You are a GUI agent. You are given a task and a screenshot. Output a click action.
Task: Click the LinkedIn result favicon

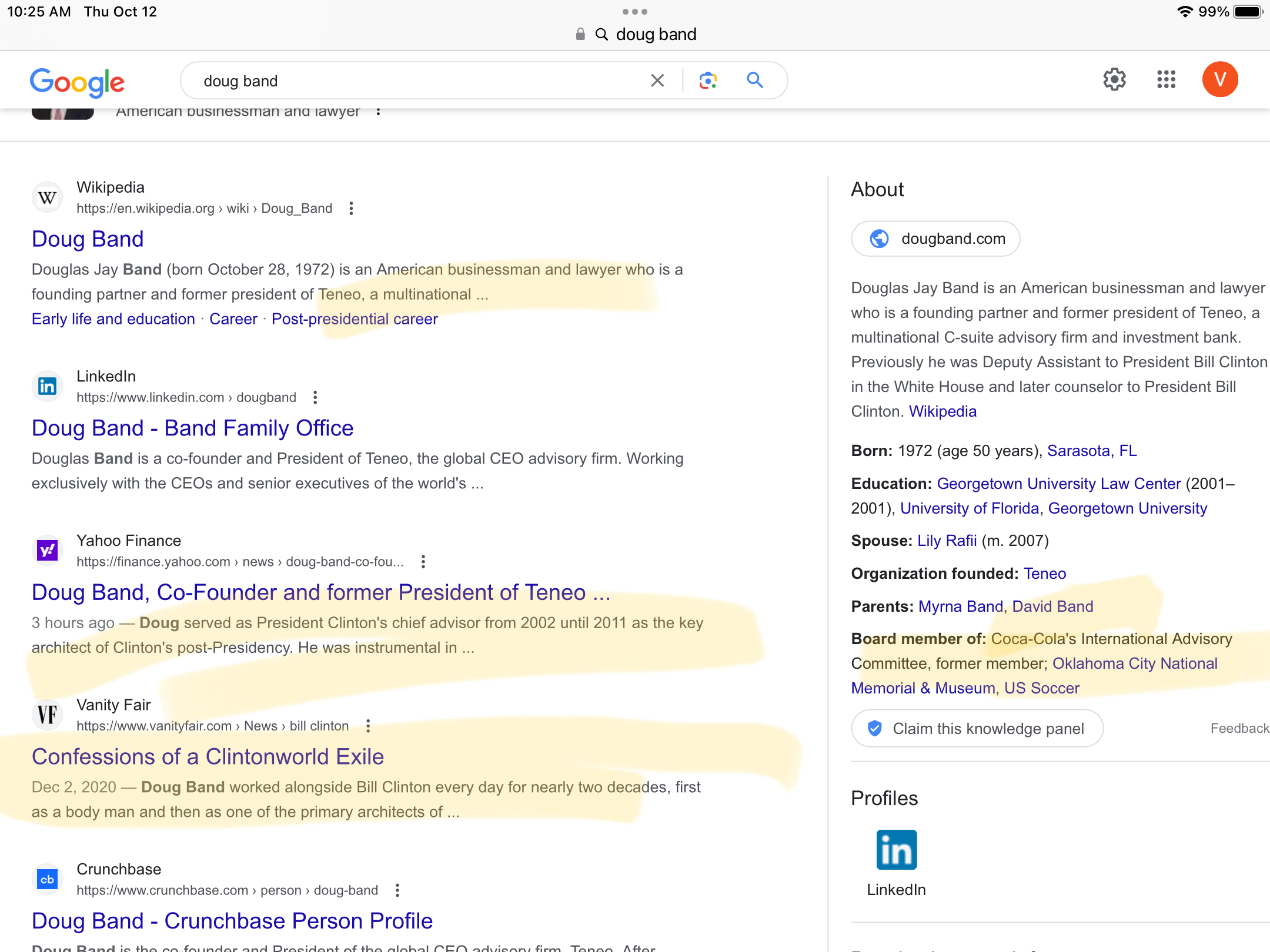(x=47, y=386)
